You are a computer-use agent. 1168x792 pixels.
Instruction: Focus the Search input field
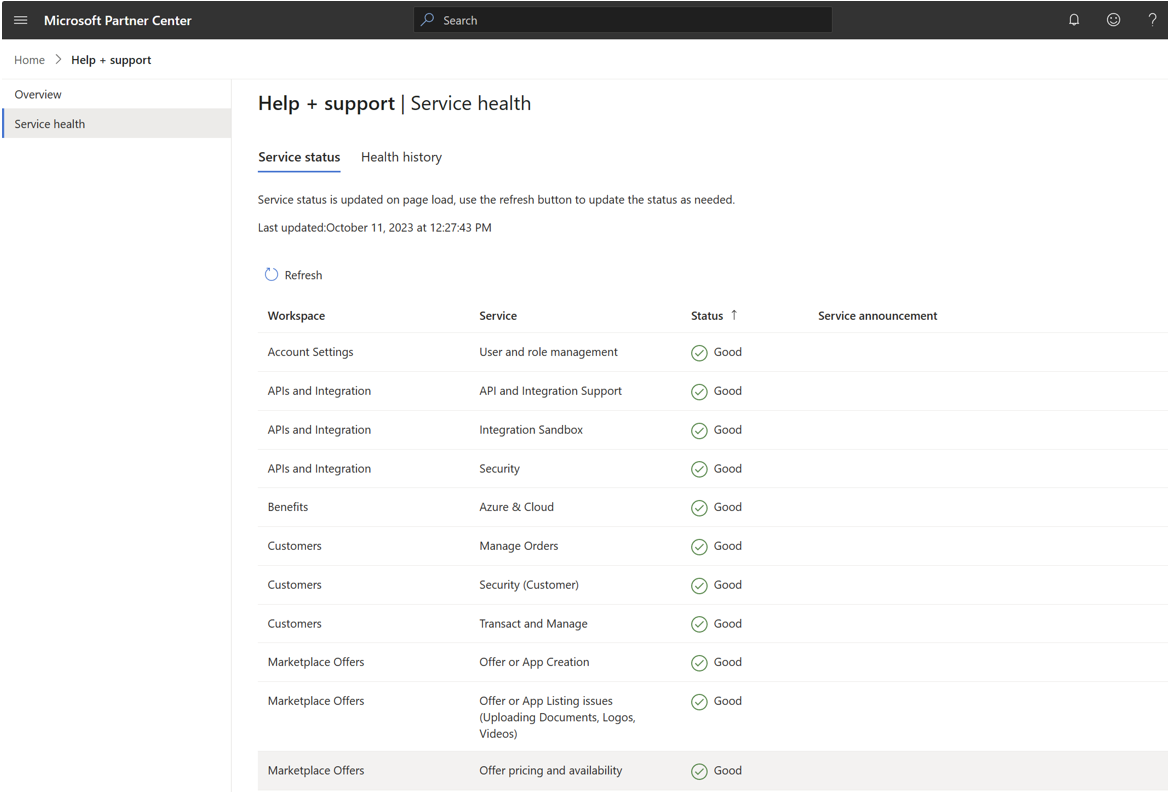[x=630, y=20]
